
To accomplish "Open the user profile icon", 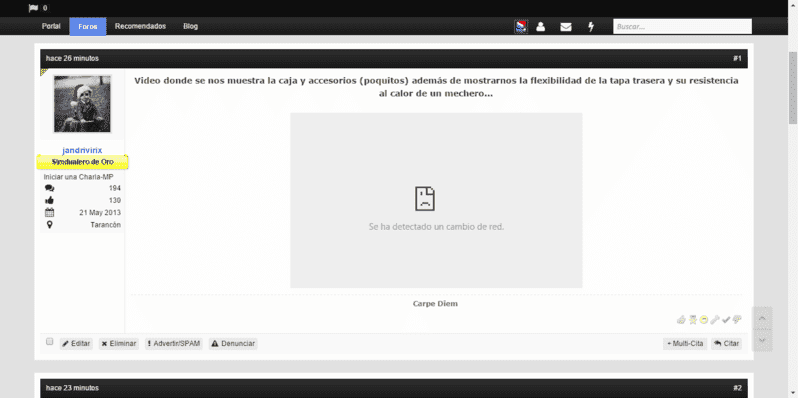I will click(x=540, y=26).
